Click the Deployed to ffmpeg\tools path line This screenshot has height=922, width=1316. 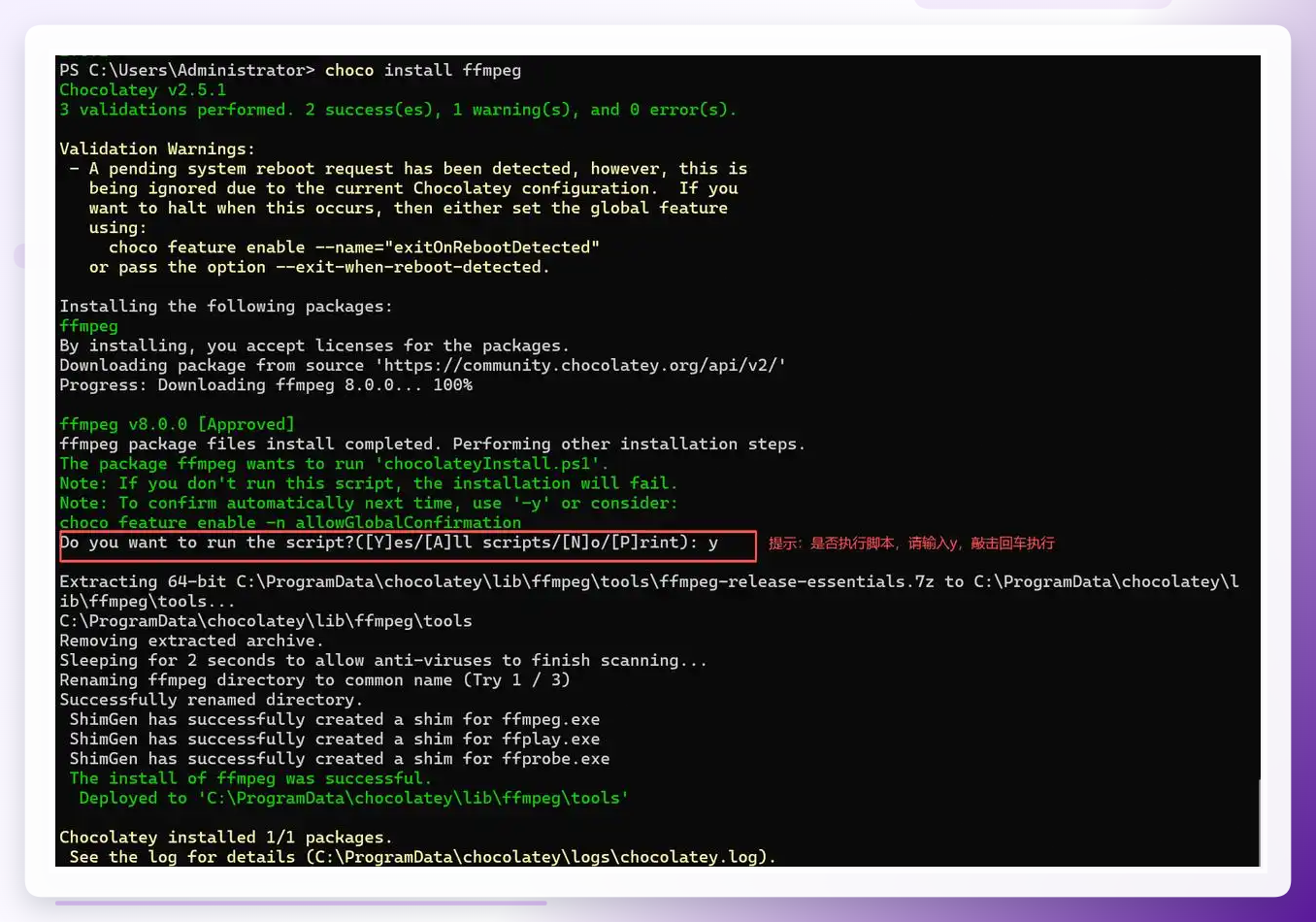point(354,798)
